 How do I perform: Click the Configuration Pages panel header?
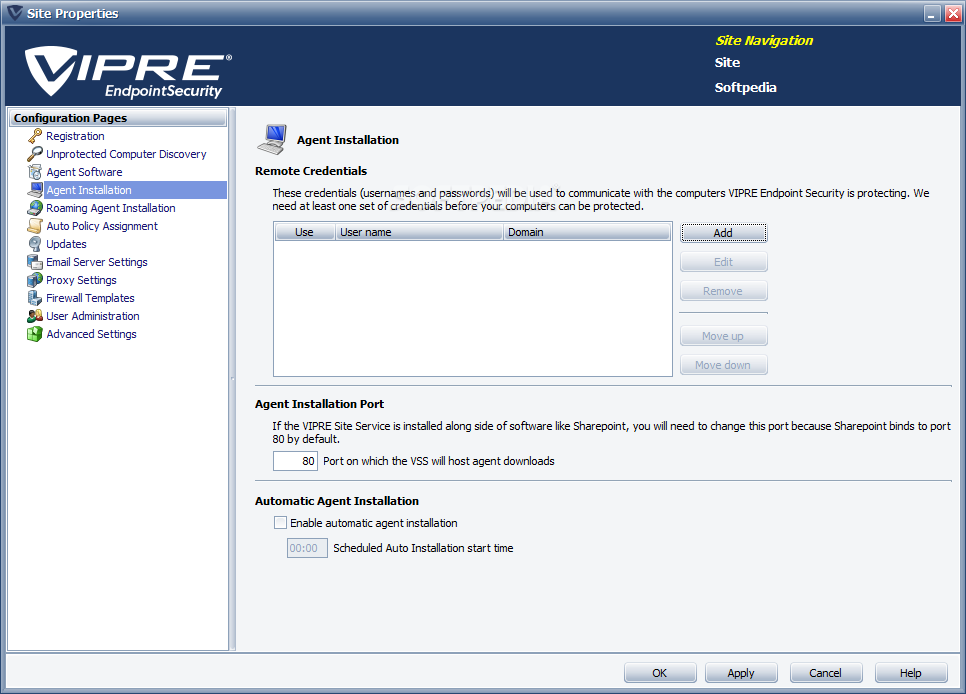pos(118,118)
